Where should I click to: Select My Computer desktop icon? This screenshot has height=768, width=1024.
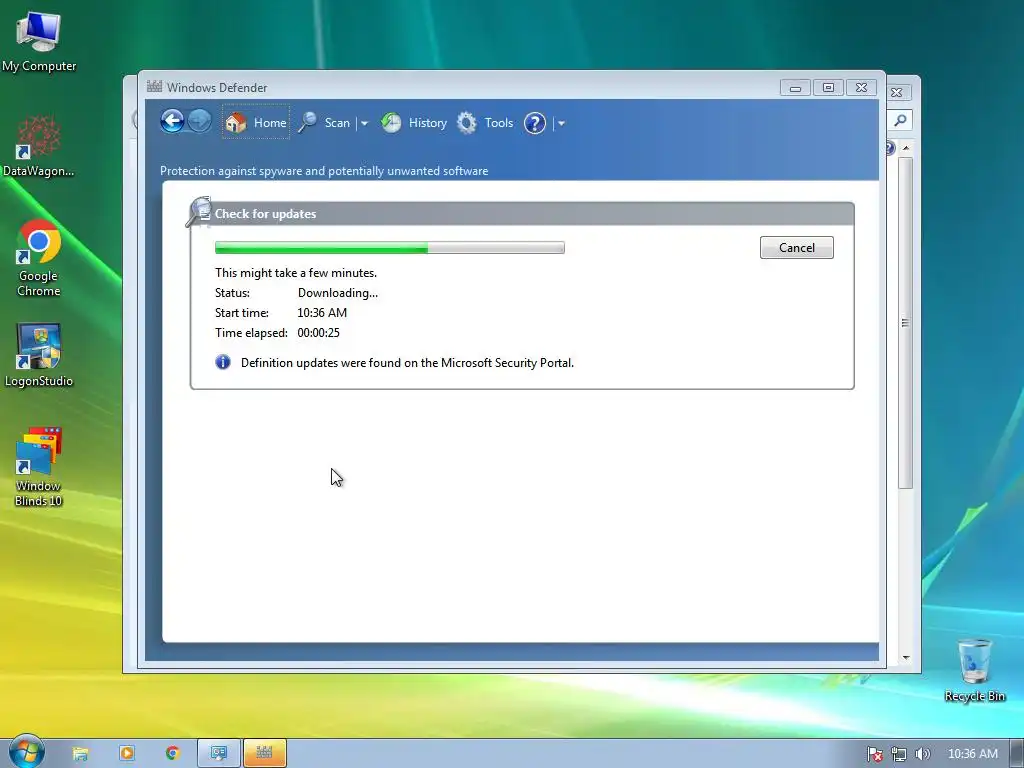click(x=39, y=42)
